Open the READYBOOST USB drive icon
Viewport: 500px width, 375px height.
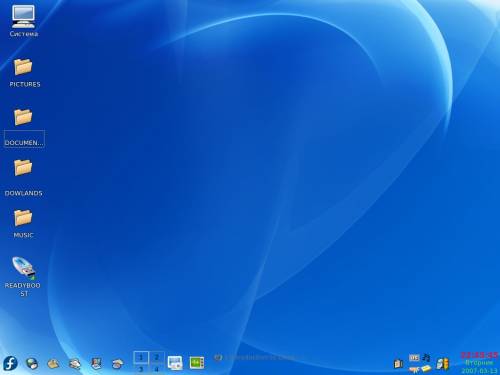[23, 276]
